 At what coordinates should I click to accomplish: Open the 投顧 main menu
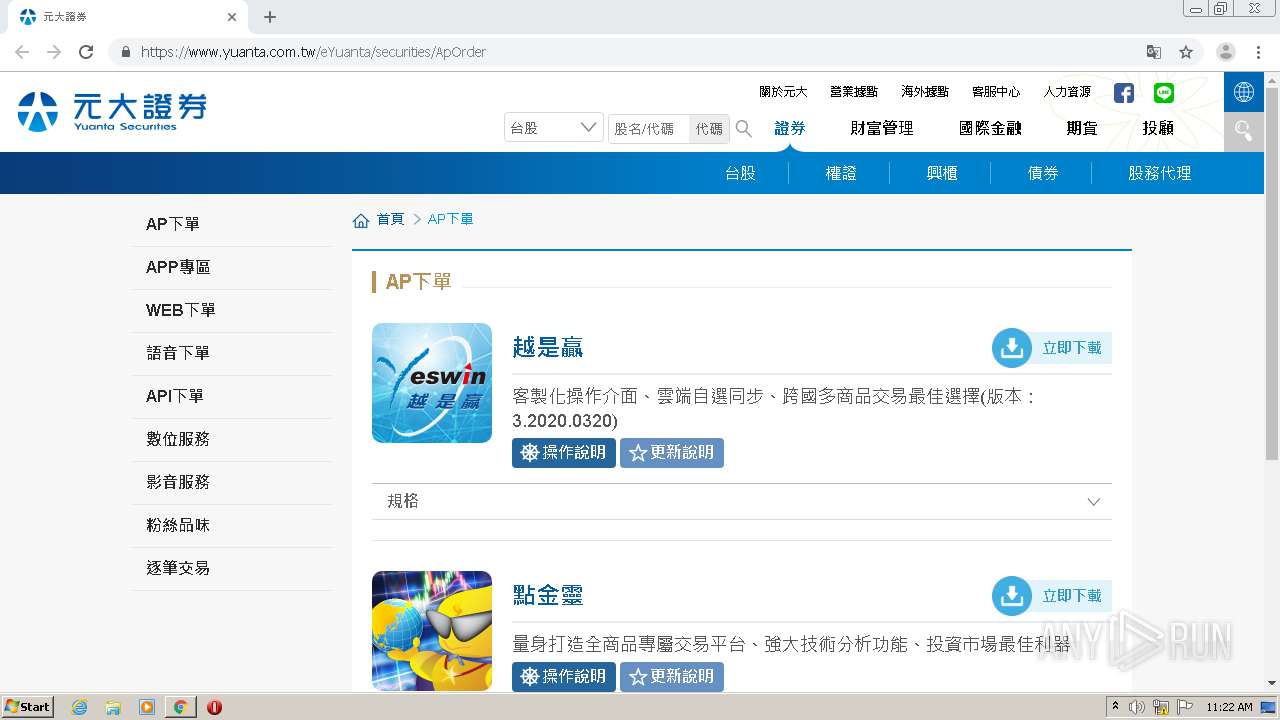tap(1158, 128)
